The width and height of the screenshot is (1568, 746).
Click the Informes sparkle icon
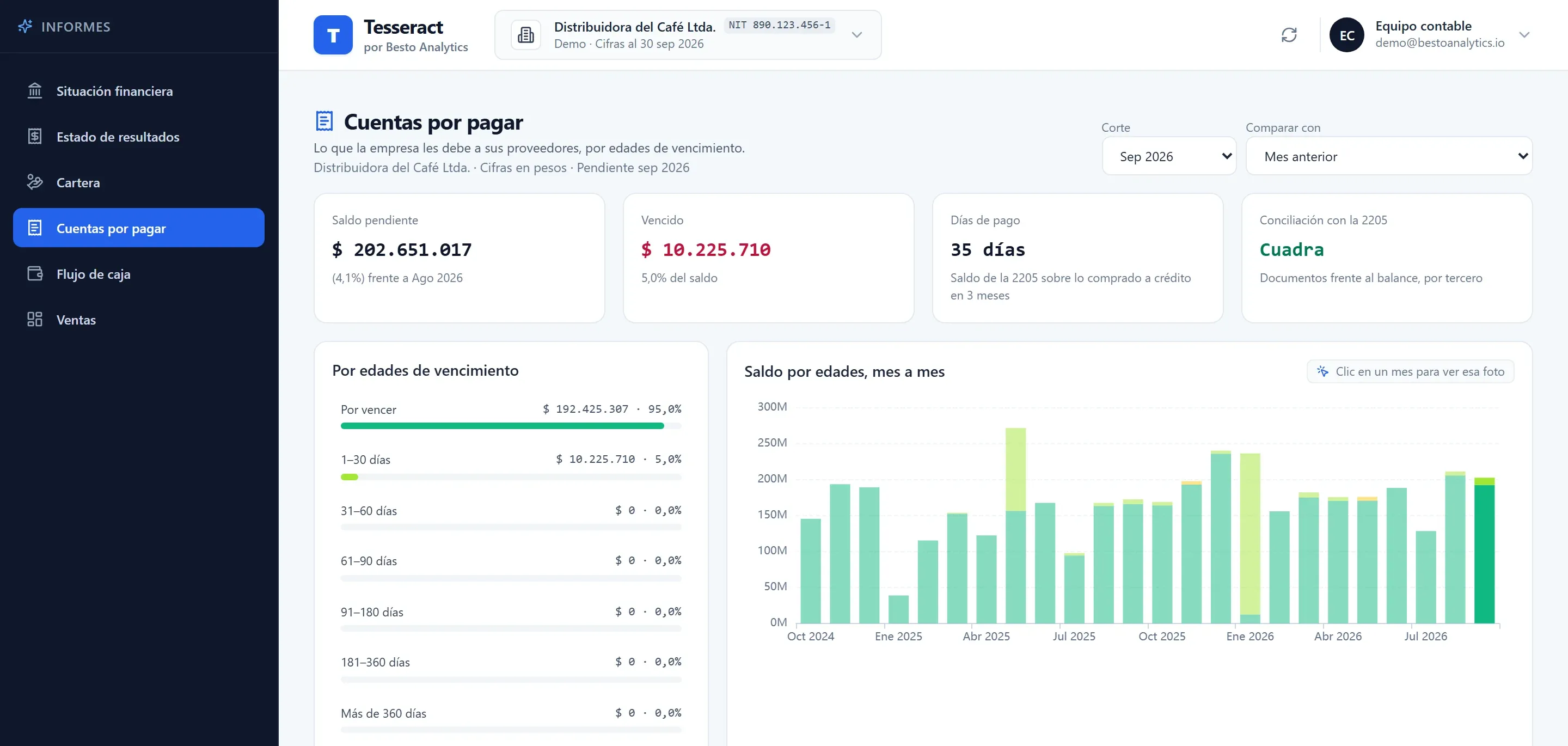coord(25,26)
